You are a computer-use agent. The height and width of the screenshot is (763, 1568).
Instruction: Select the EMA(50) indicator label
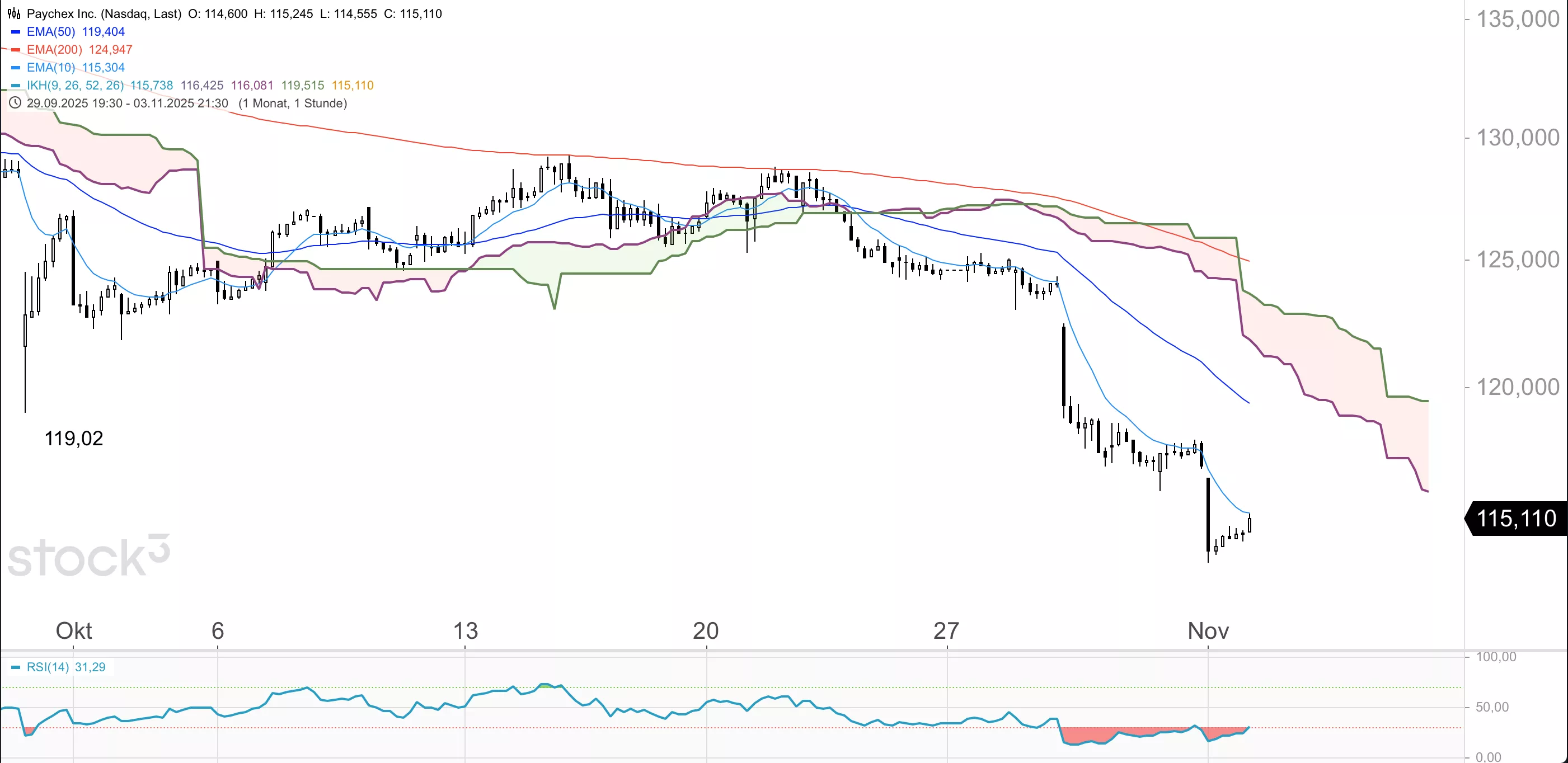click(x=51, y=32)
